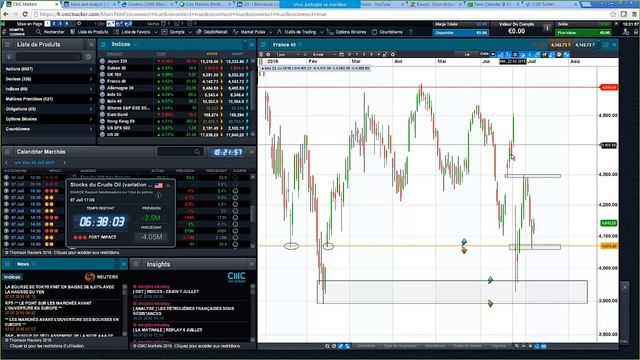Open the Liste de Produits panel menu

(x=7, y=44)
